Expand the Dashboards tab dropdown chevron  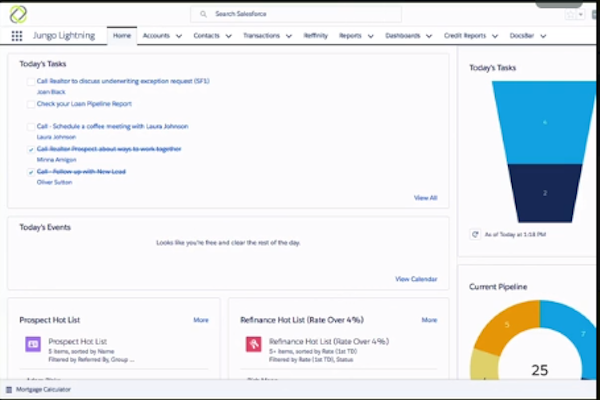point(429,36)
